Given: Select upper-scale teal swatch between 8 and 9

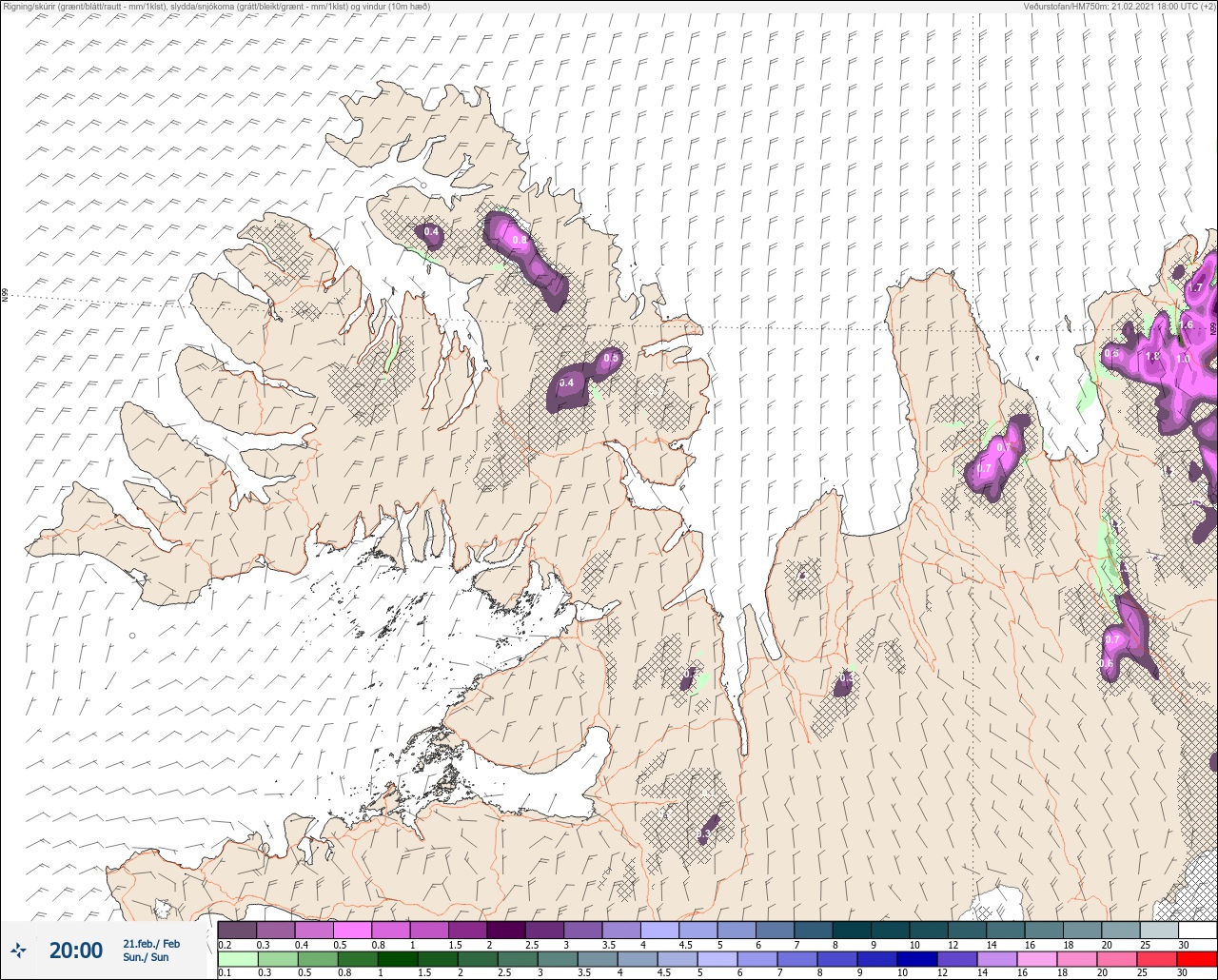Looking at the screenshot, I should point(853,930).
